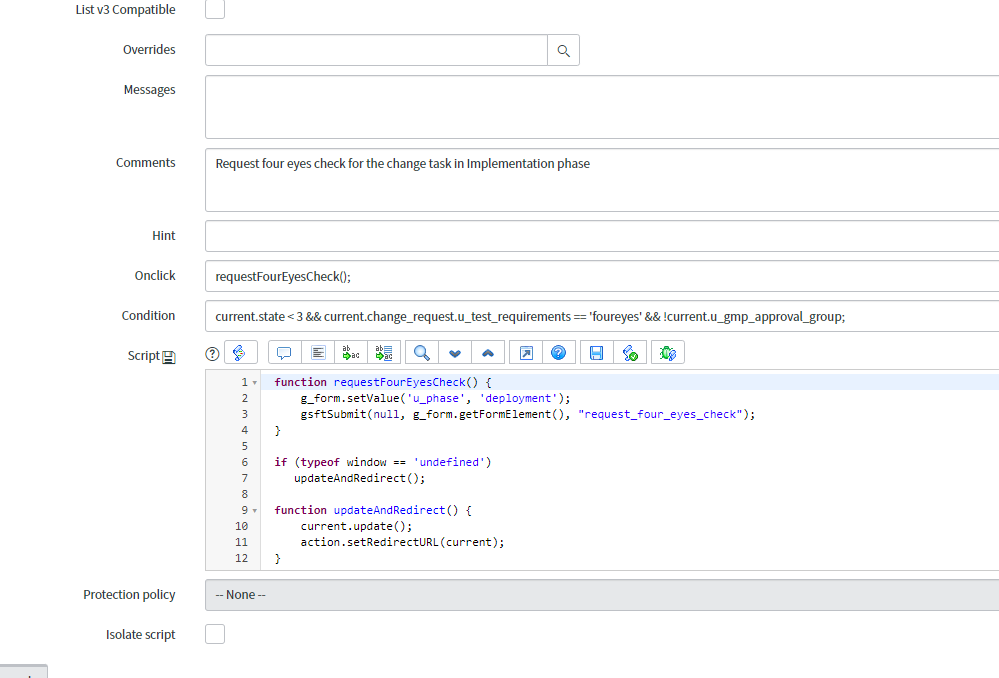
Task: Click line number 5 in the gutter
Action: tap(245, 446)
